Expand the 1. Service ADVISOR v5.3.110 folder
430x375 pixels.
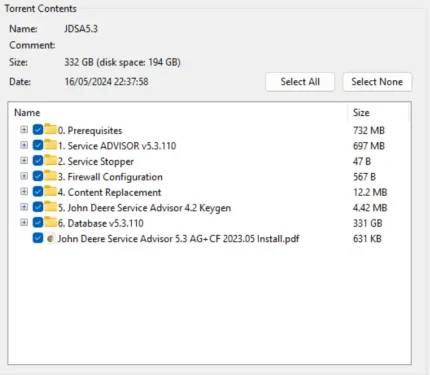tap(24, 145)
